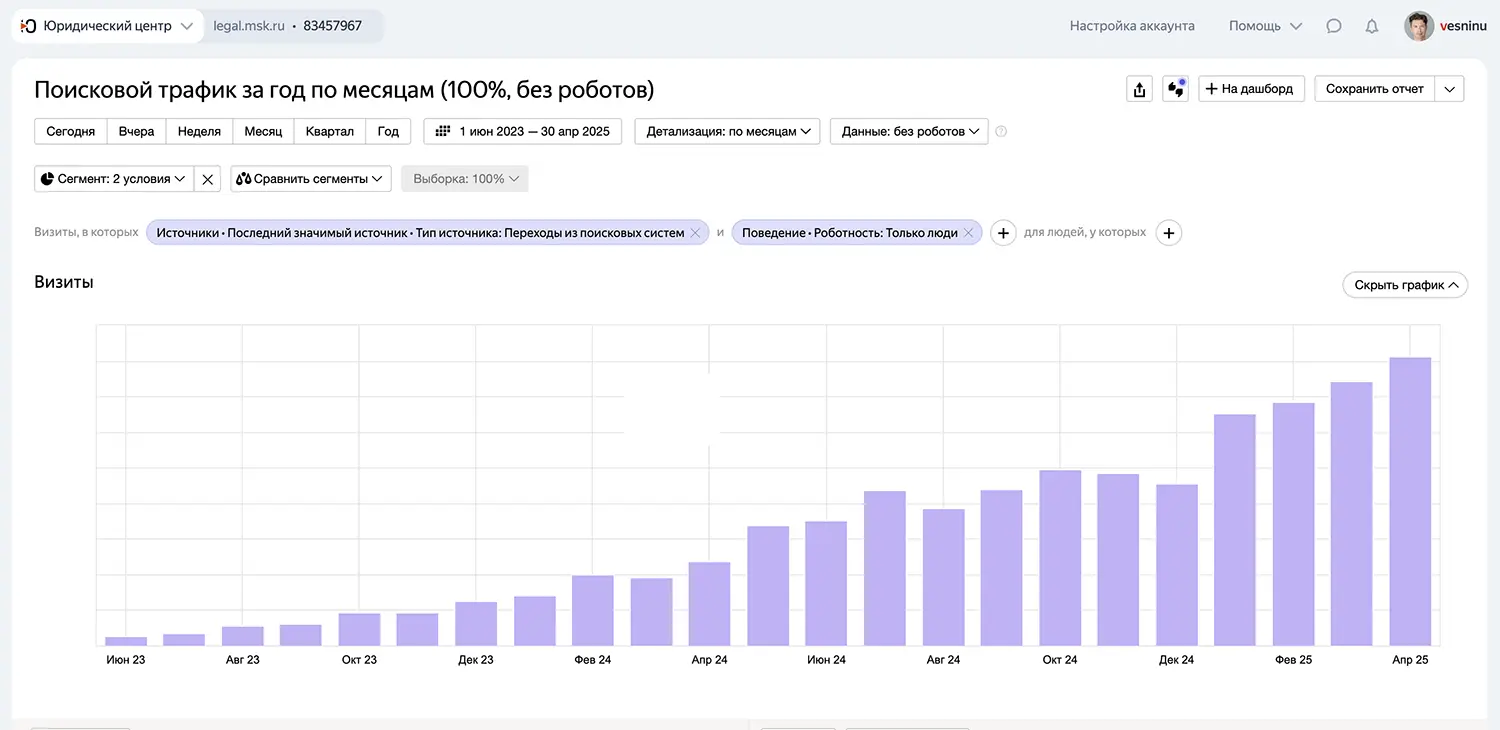Switch period to 'Неделя'
Screen dimensions: 1500x730
click(x=199, y=132)
